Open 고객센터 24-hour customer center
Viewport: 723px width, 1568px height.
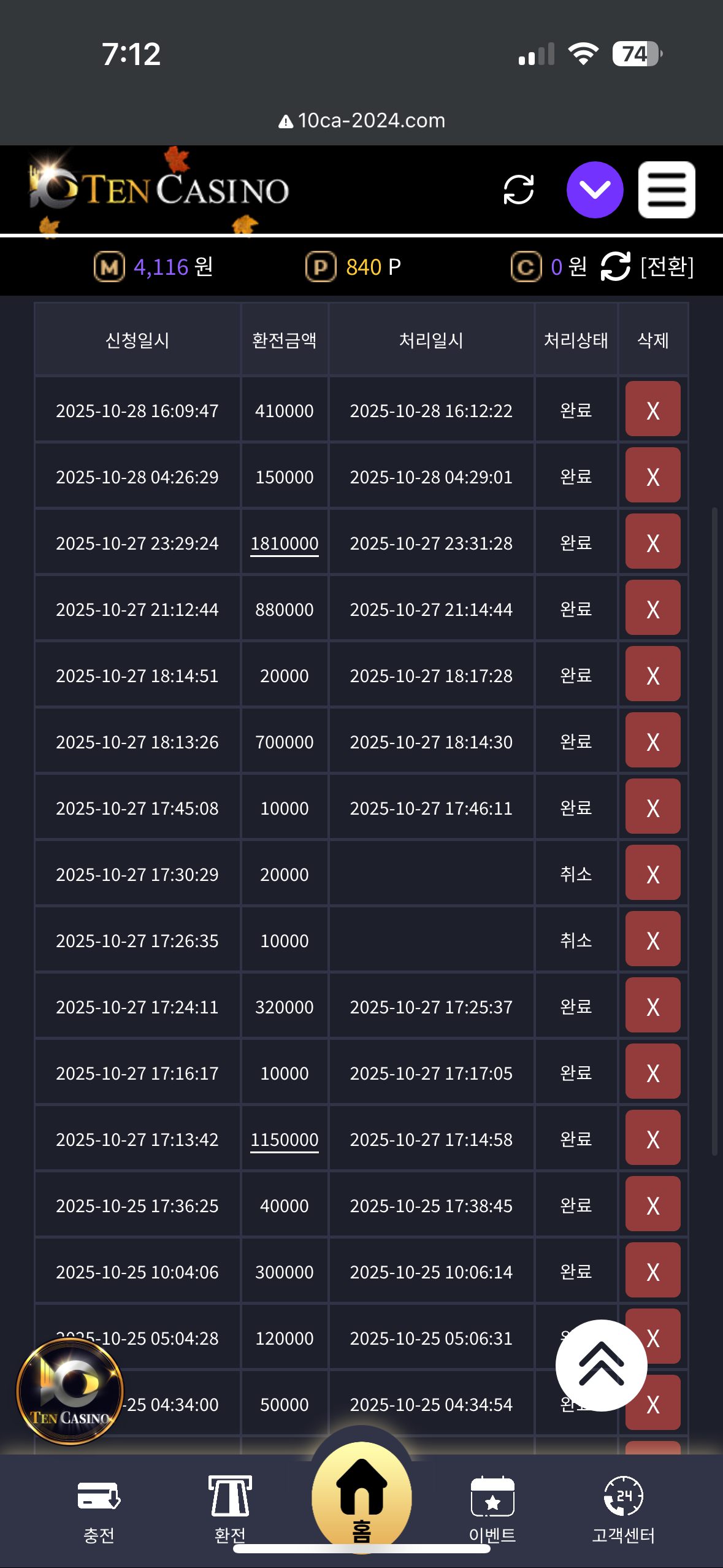point(623,1509)
